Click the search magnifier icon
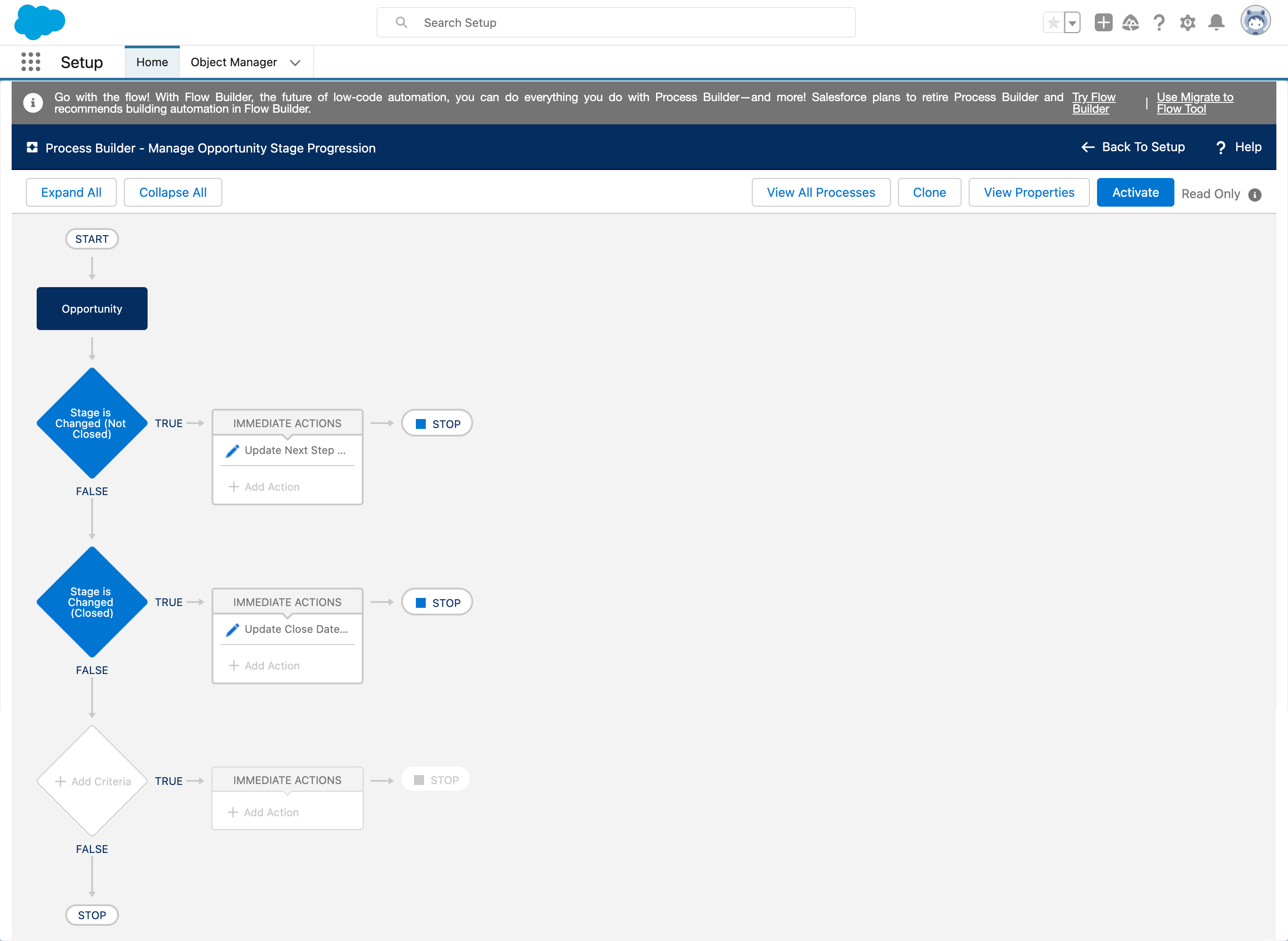The width and height of the screenshot is (1288, 941). click(x=402, y=22)
